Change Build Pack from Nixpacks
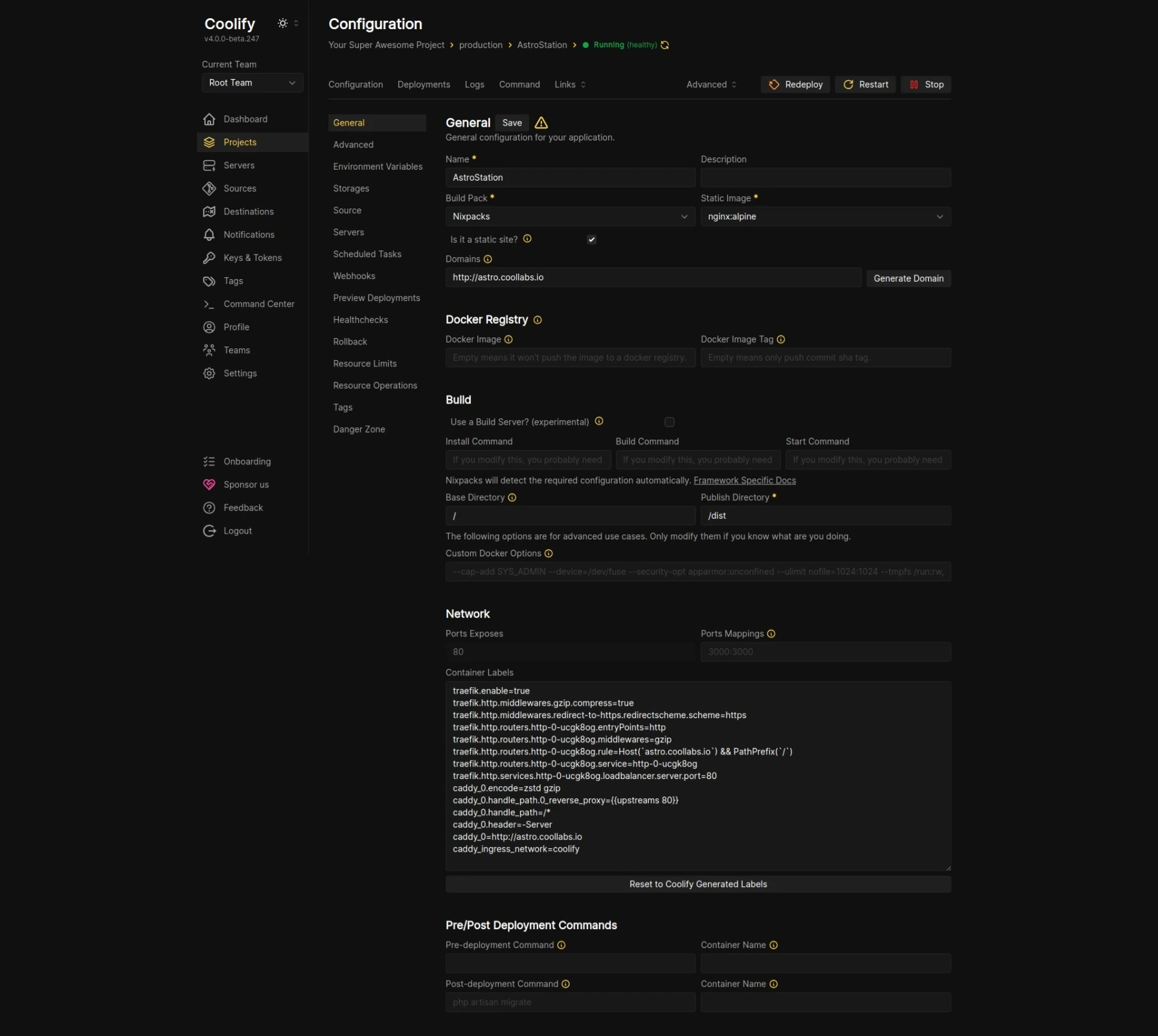1158x1036 pixels. coord(569,216)
